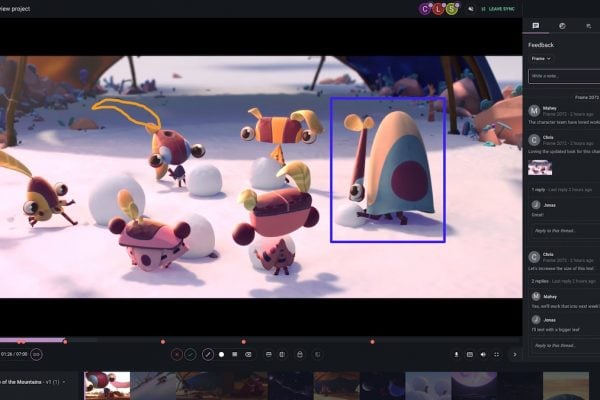
Task: Click the reply field below Jonas's 'Great!'
Action: [566, 231]
